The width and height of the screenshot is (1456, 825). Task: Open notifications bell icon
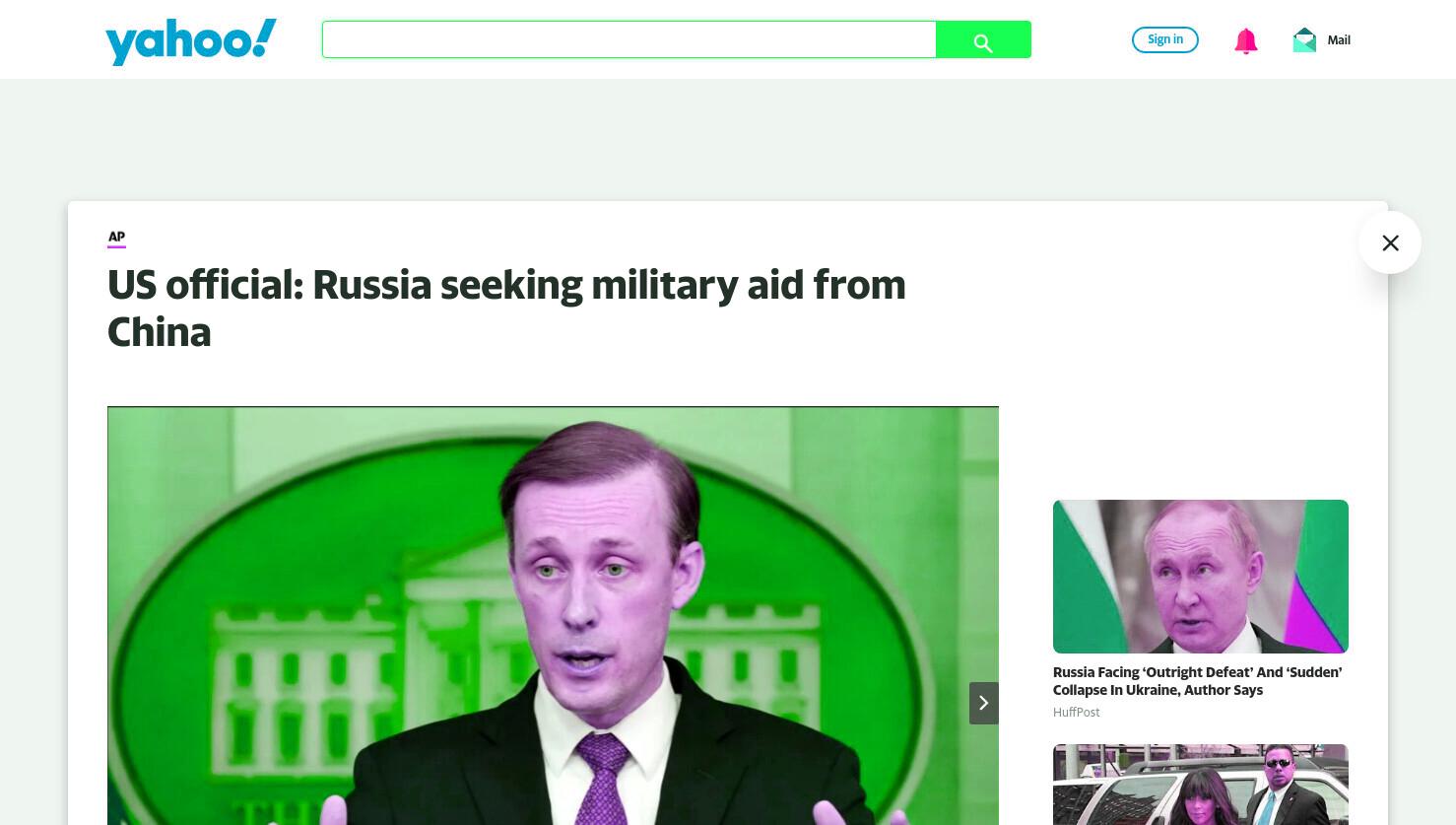tap(1246, 40)
